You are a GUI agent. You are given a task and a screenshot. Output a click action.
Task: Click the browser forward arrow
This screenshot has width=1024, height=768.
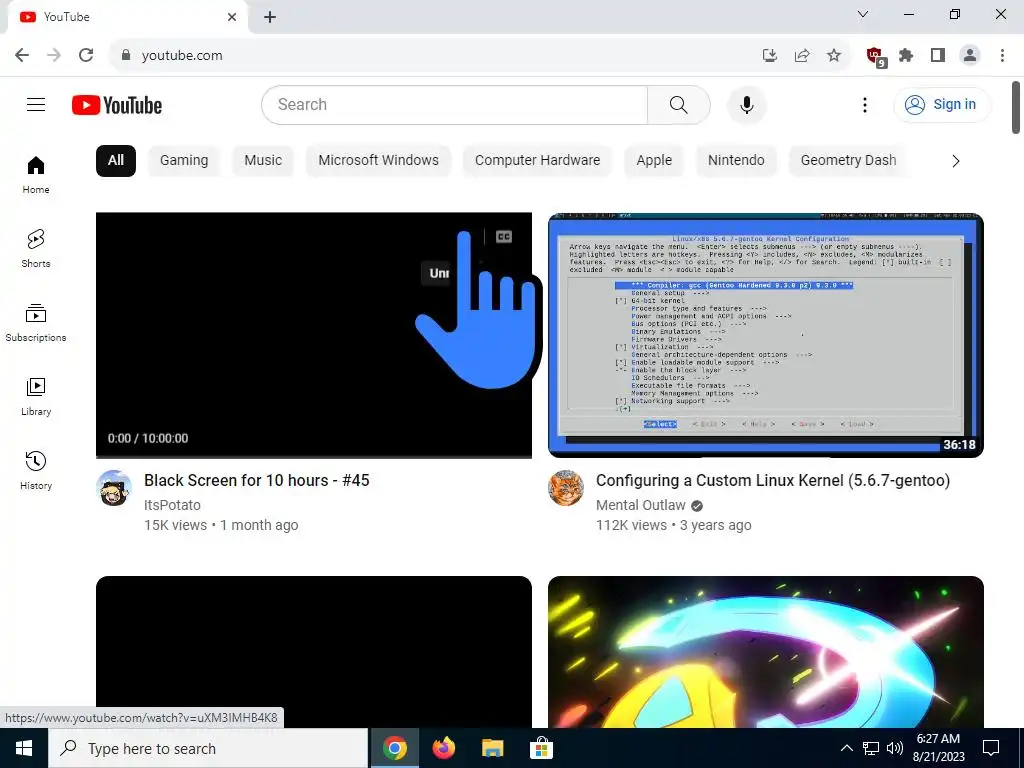[x=54, y=55]
